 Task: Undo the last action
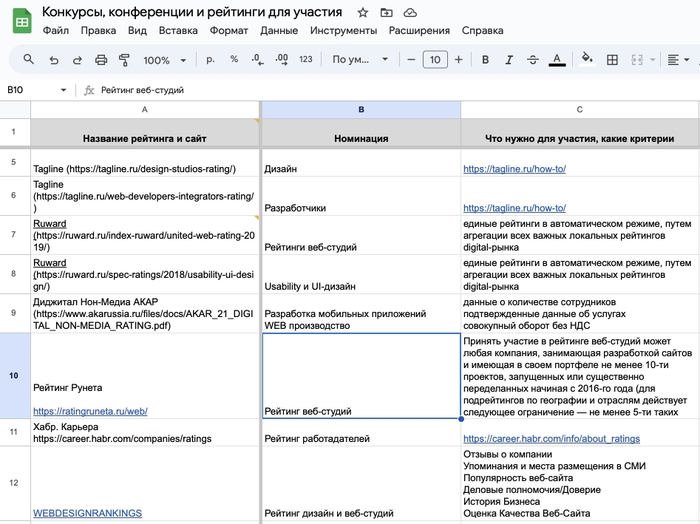point(54,60)
